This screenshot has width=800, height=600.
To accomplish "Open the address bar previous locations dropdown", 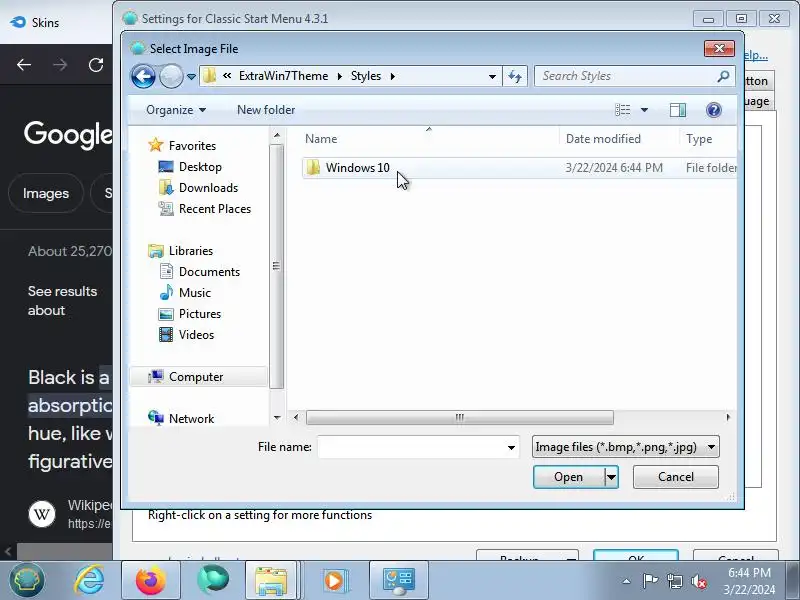I will coord(492,77).
